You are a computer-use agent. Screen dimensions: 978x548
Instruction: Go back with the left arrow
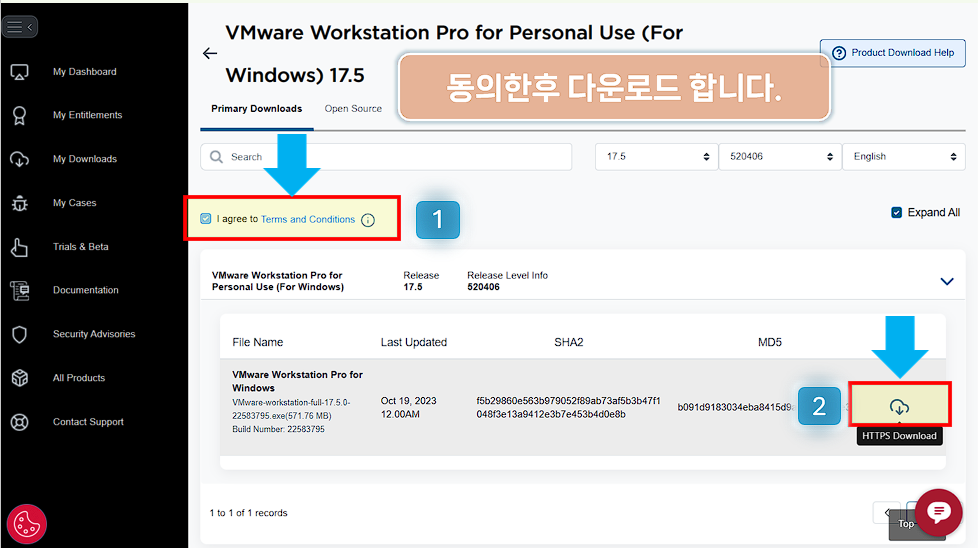(210, 54)
